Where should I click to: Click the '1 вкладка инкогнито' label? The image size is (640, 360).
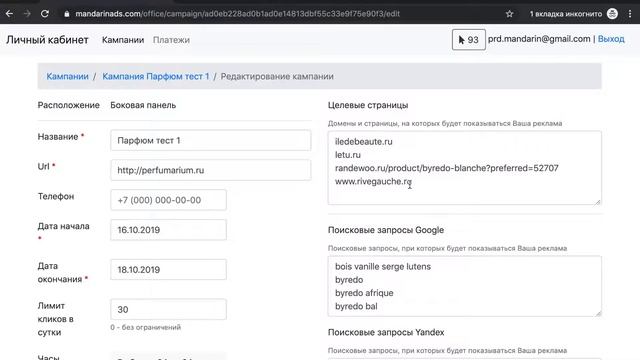click(566, 14)
